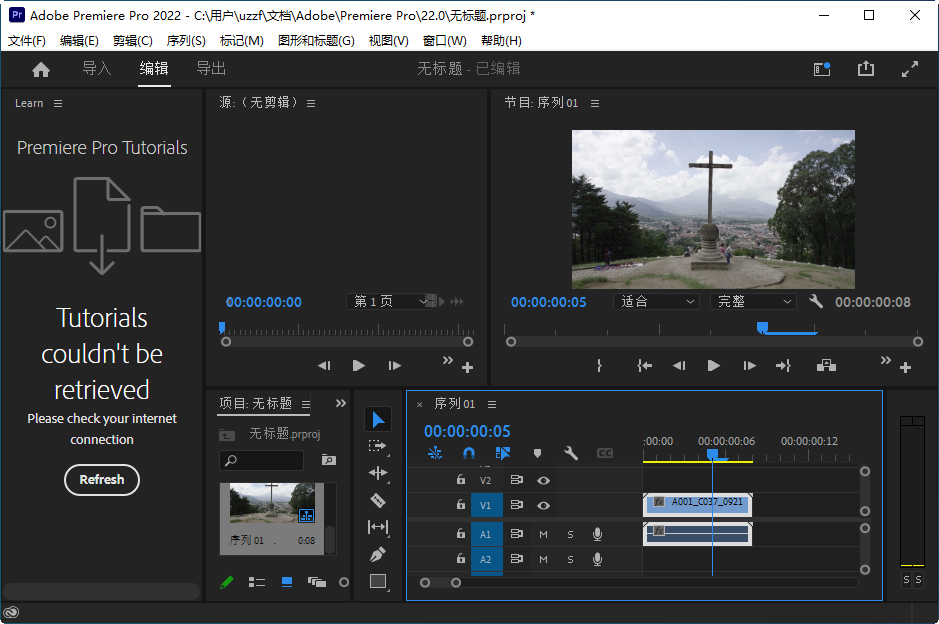Click the Refresh button in Learn panel

(101, 480)
